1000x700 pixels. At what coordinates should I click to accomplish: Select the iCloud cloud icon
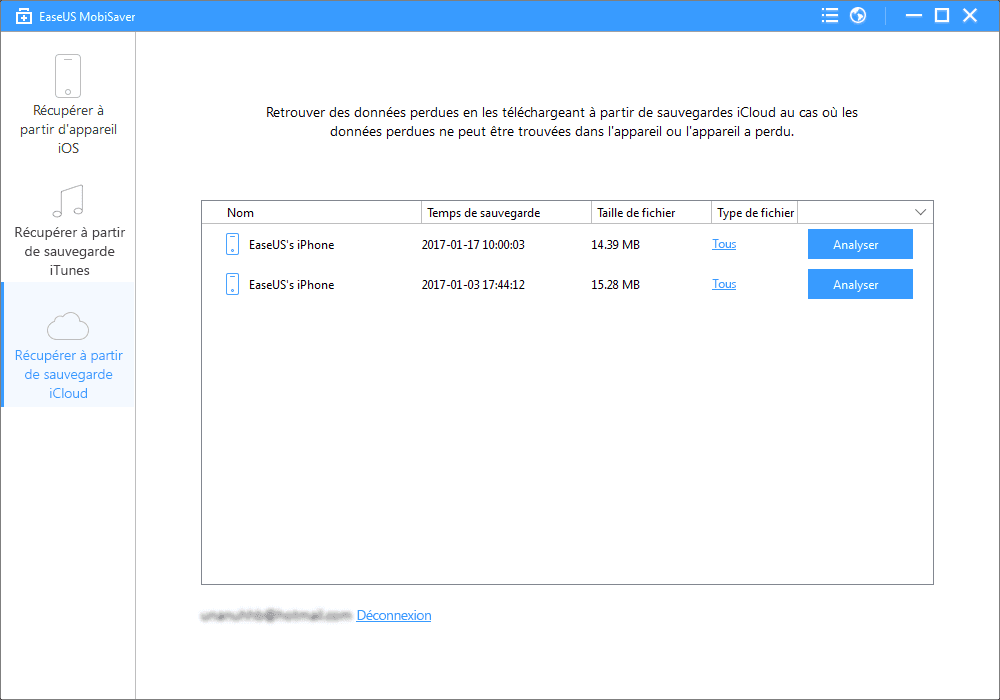68,325
